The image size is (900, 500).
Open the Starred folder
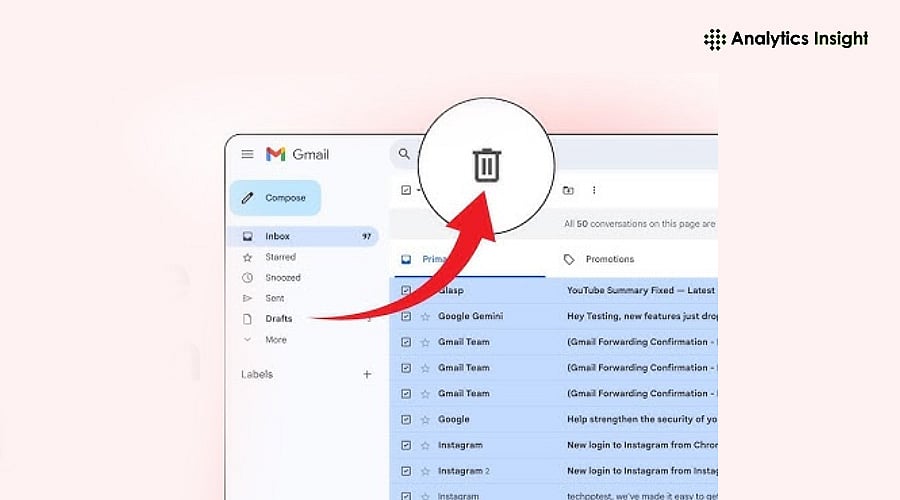[x=280, y=257]
